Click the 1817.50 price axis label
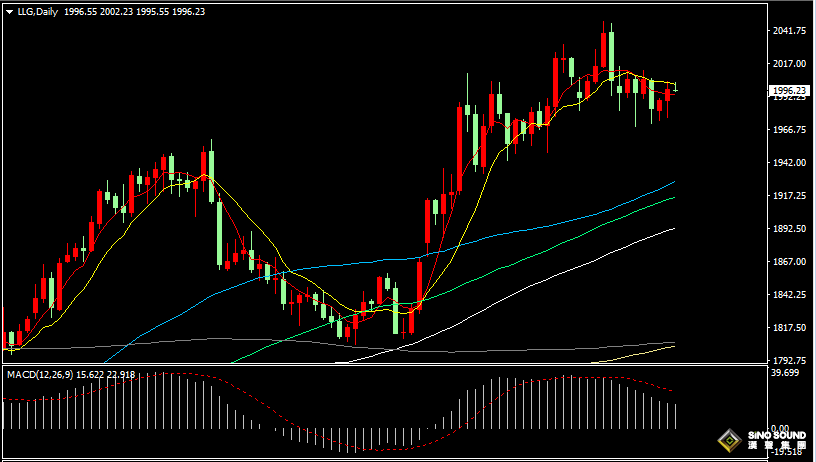Screen dimensions: 816x462 click(x=789, y=328)
